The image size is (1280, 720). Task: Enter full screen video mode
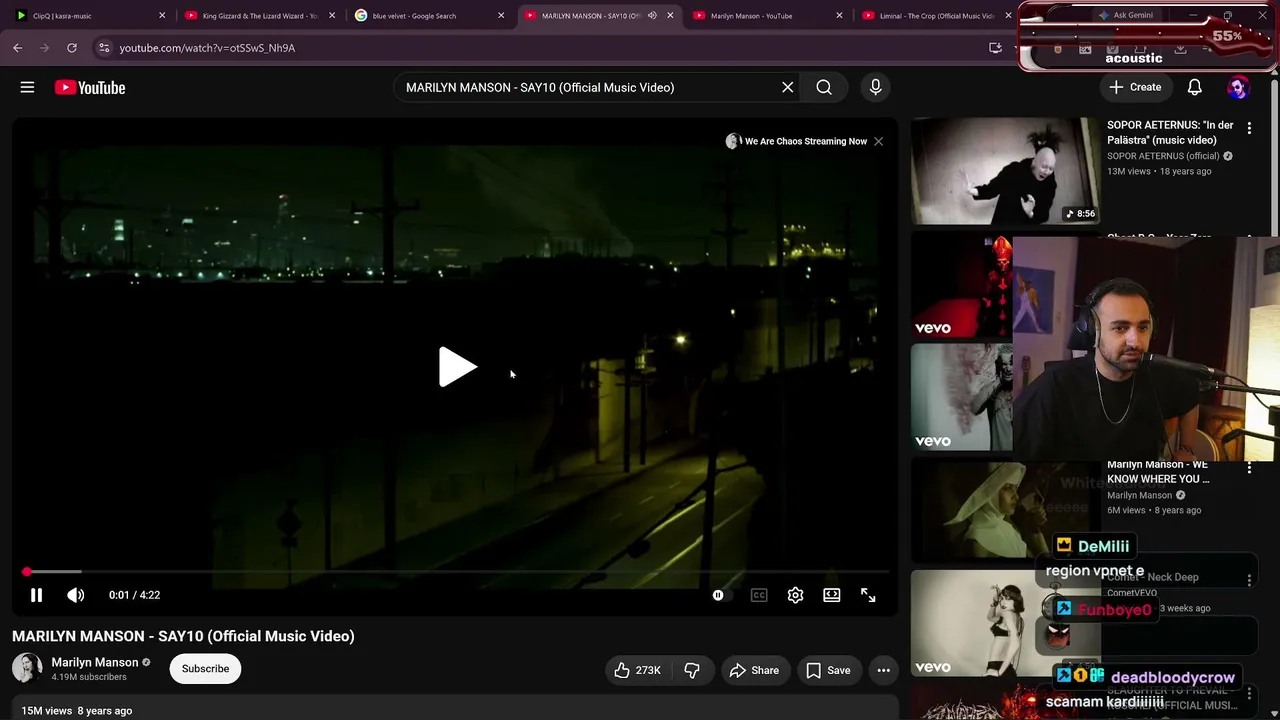pos(868,595)
